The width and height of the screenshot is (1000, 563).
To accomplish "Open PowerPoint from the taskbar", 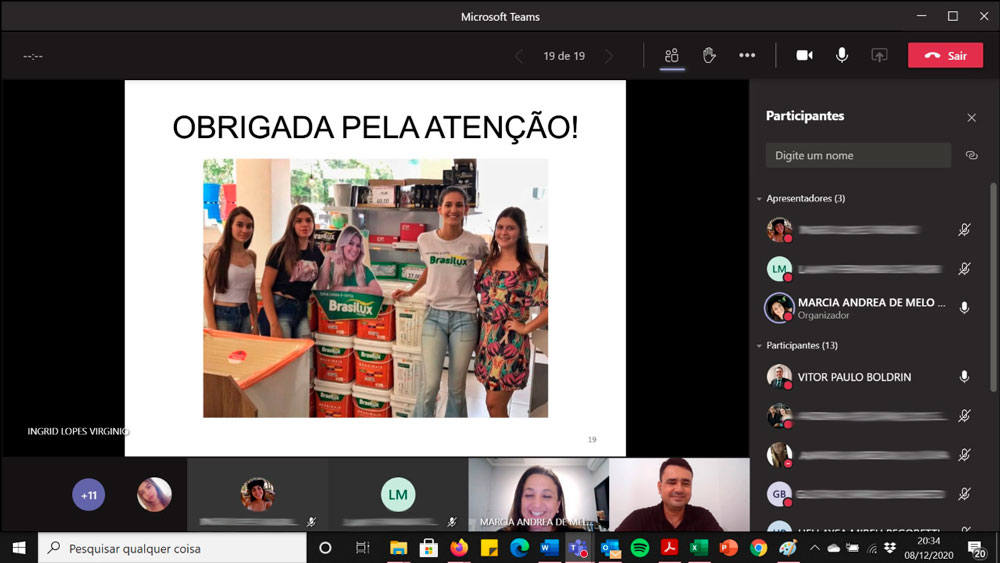I will [x=728, y=548].
